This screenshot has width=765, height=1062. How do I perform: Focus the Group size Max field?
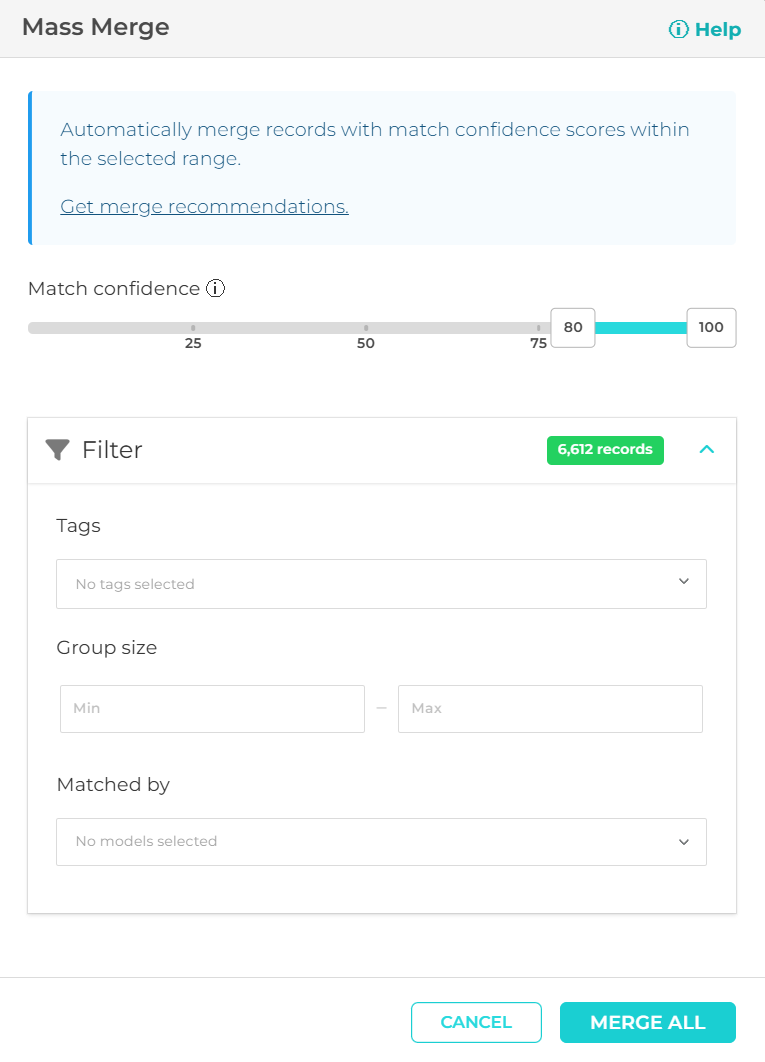click(550, 709)
